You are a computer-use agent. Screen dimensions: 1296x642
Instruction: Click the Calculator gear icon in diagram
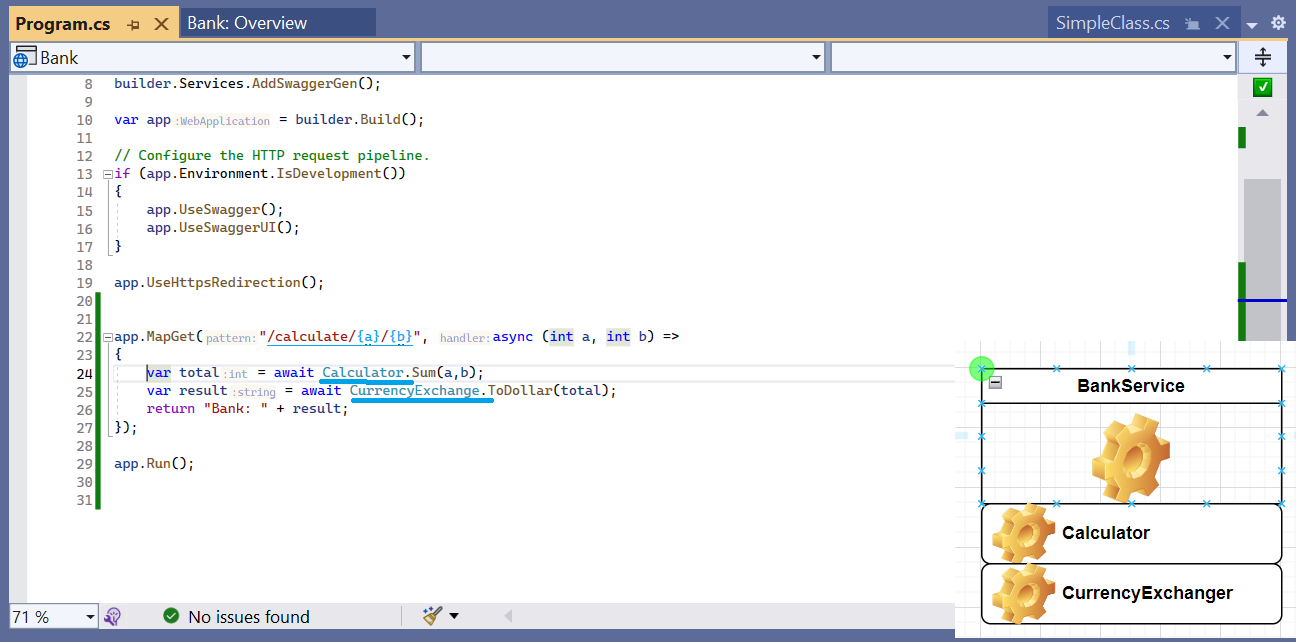click(1020, 534)
